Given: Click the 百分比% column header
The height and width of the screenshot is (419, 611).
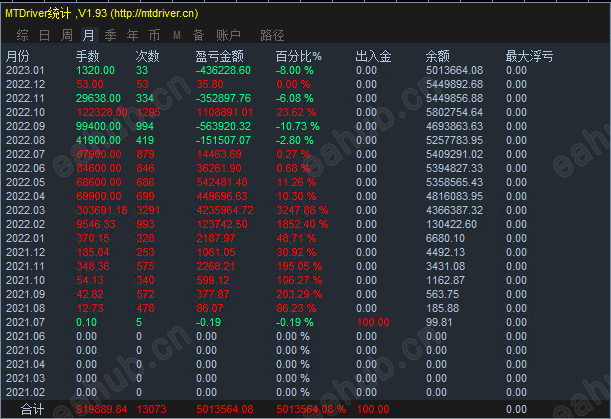Looking at the screenshot, I should [298, 57].
